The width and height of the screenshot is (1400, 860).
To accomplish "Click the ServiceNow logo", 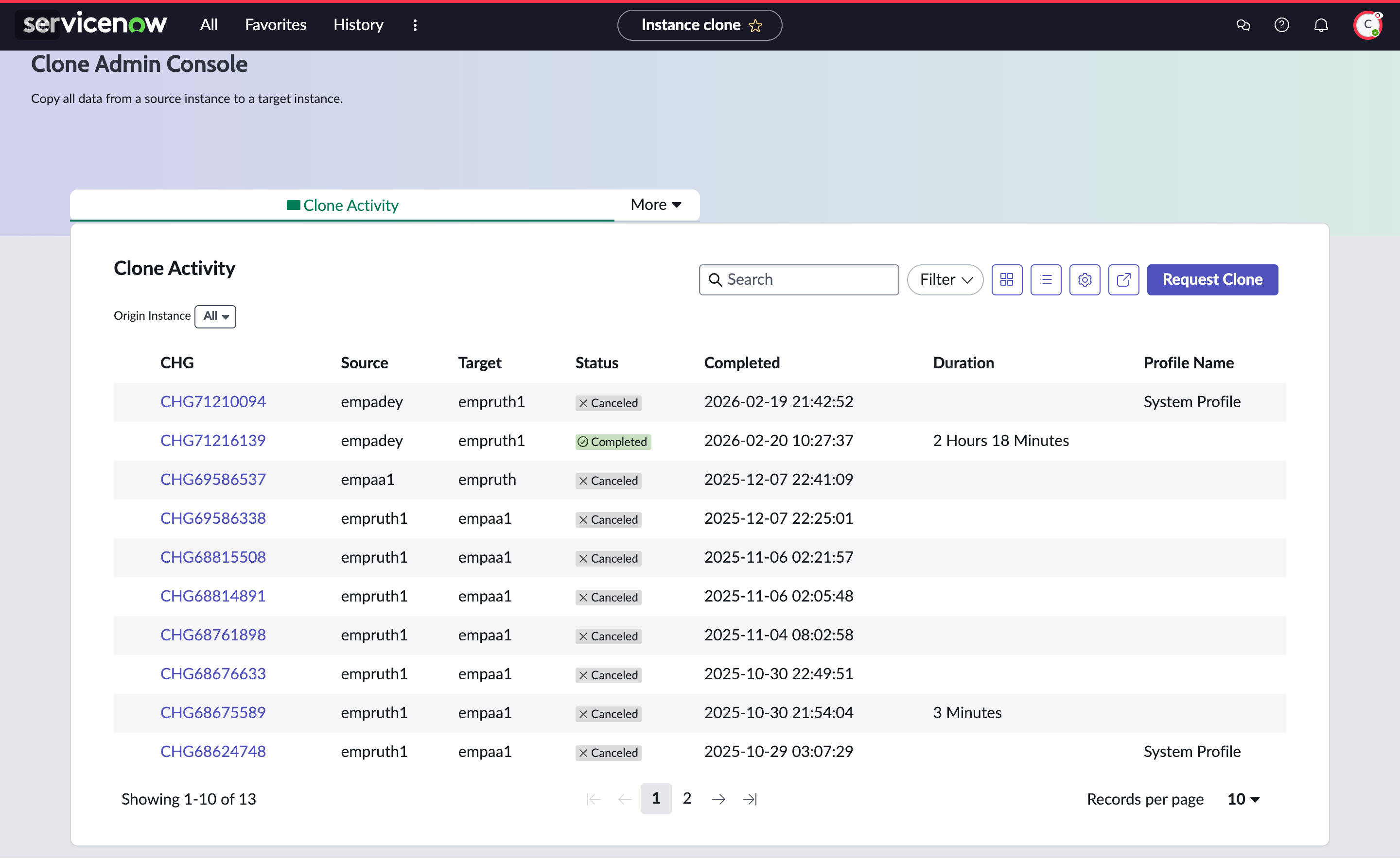I will [95, 24].
